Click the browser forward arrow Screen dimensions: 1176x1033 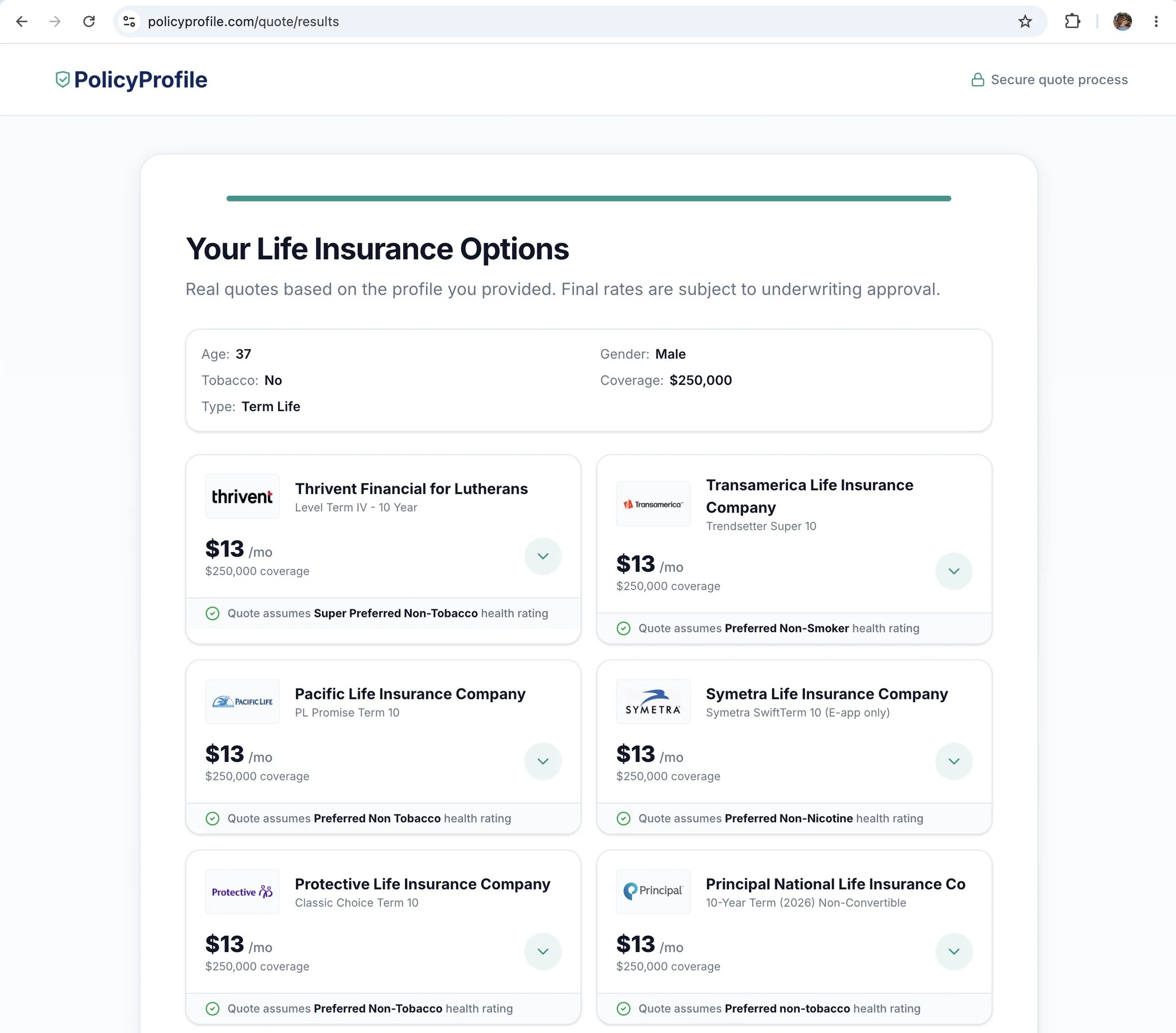pos(55,22)
